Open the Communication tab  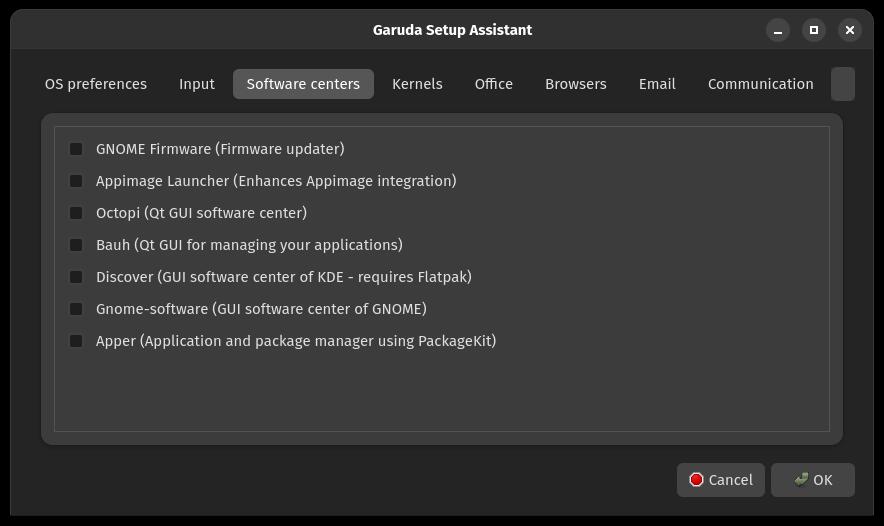761,84
